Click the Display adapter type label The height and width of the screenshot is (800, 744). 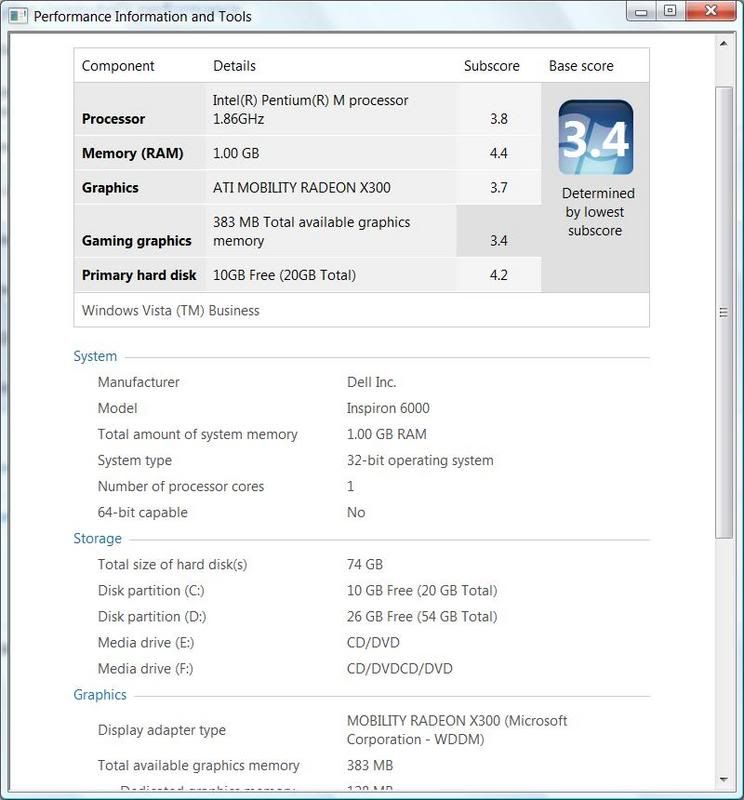tap(161, 730)
